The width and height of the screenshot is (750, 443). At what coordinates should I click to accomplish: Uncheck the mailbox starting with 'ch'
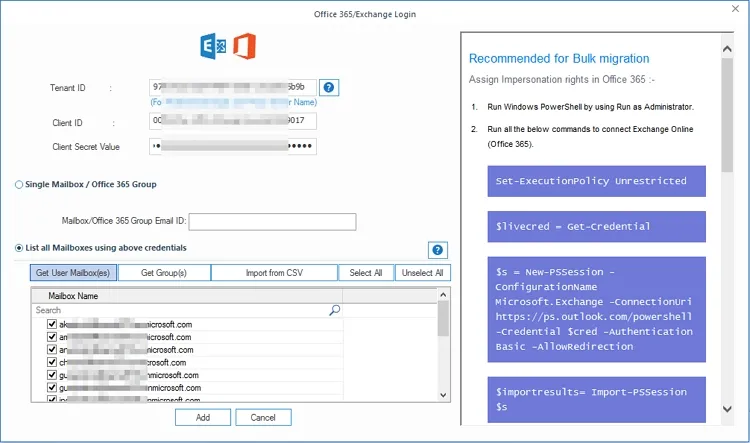pos(52,362)
